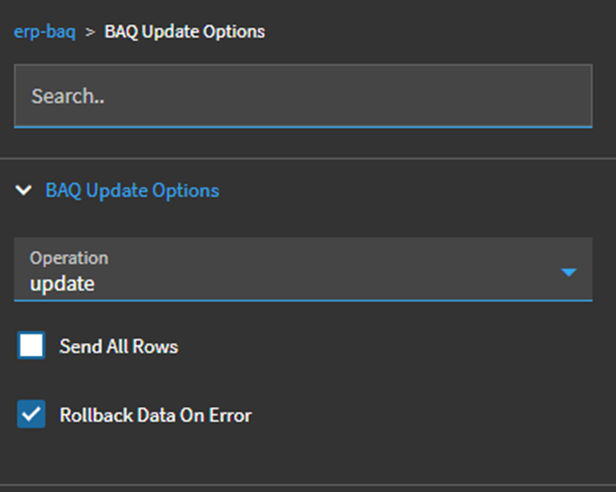This screenshot has width=616, height=492.
Task: Uncheck Rollback Data On Error checkbox
Action: 31,414
